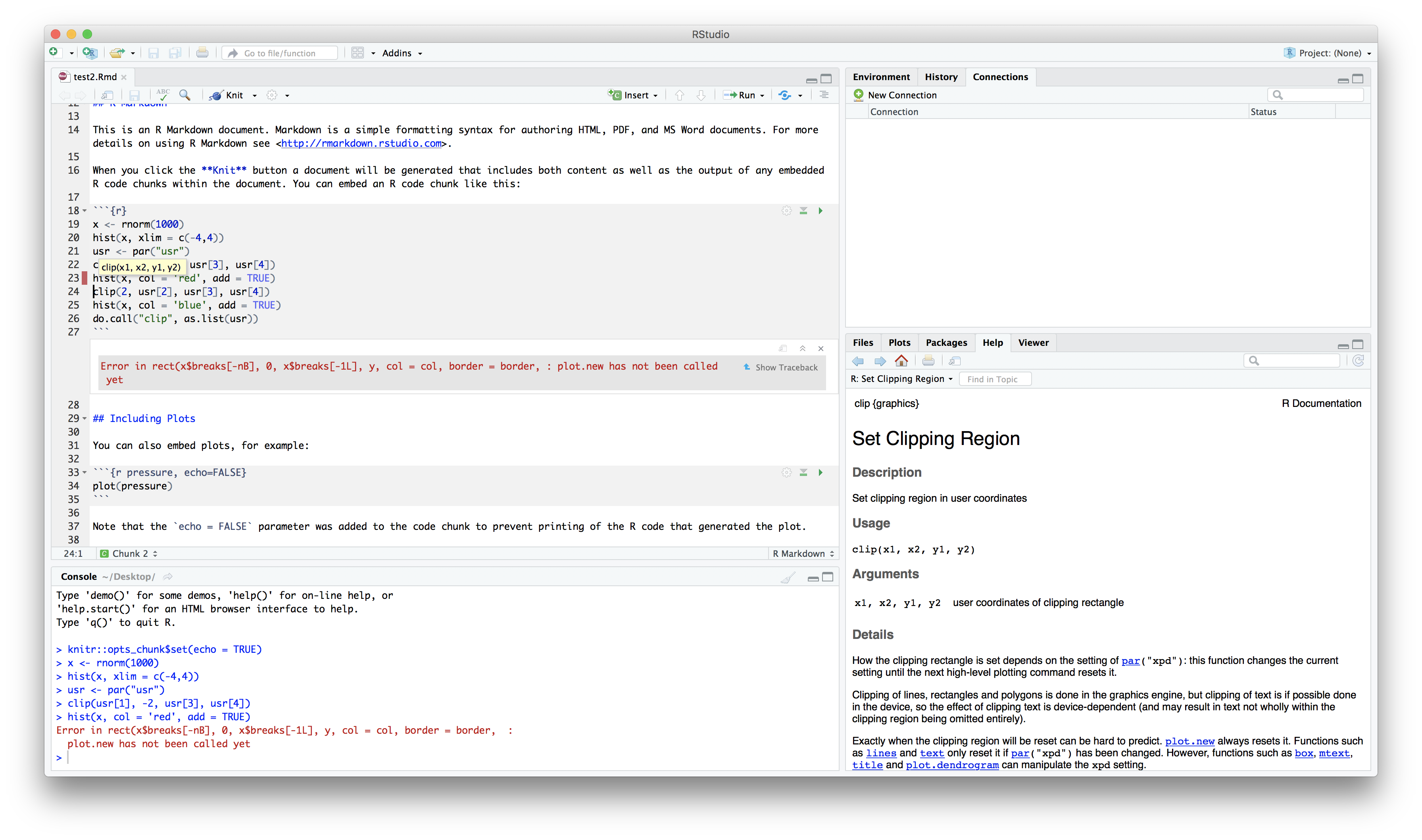Click the Find in Topic field
Image resolution: width=1422 pixels, height=840 pixels.
click(x=995, y=379)
